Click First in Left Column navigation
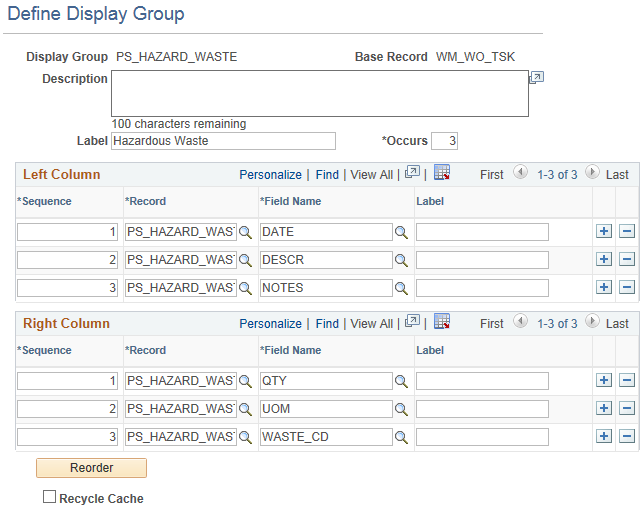Image resolution: width=644 pixels, height=510 pixels. (x=491, y=175)
